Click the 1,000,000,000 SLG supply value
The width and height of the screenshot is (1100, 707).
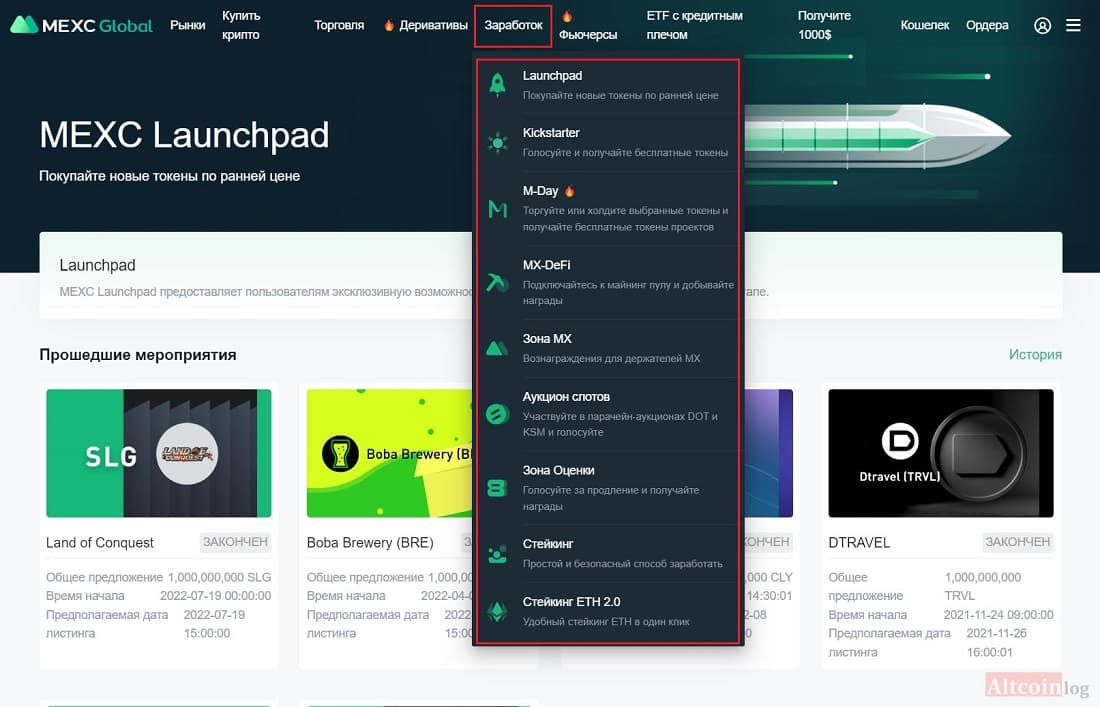click(x=219, y=577)
